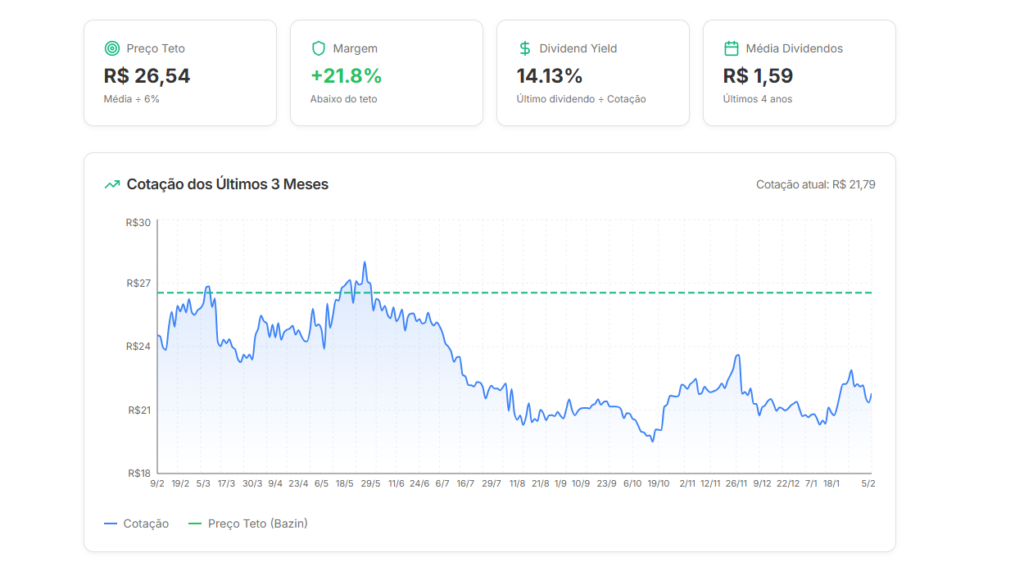The image size is (1024, 562).
Task: Click the Cotação dos Últimos 3 Meses heading
Action: click(x=227, y=184)
